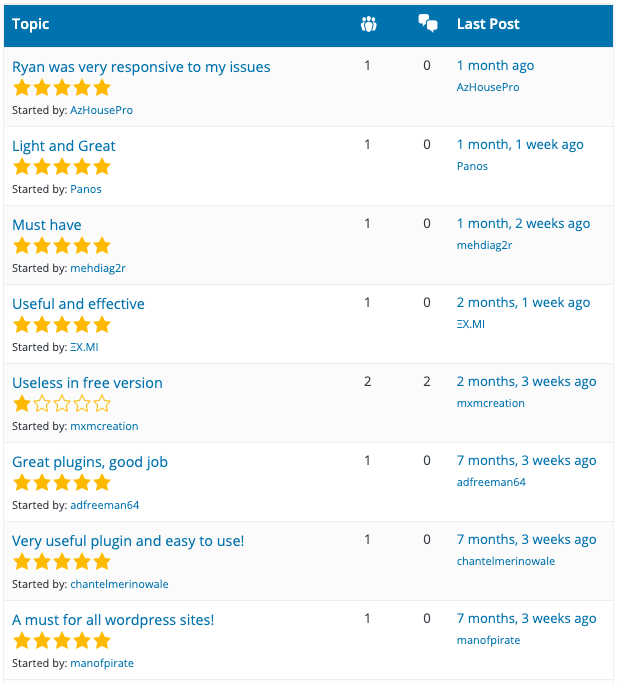
Task: Click star rating under A must for all wordpress sites!
Action: pyautogui.click(x=62, y=641)
